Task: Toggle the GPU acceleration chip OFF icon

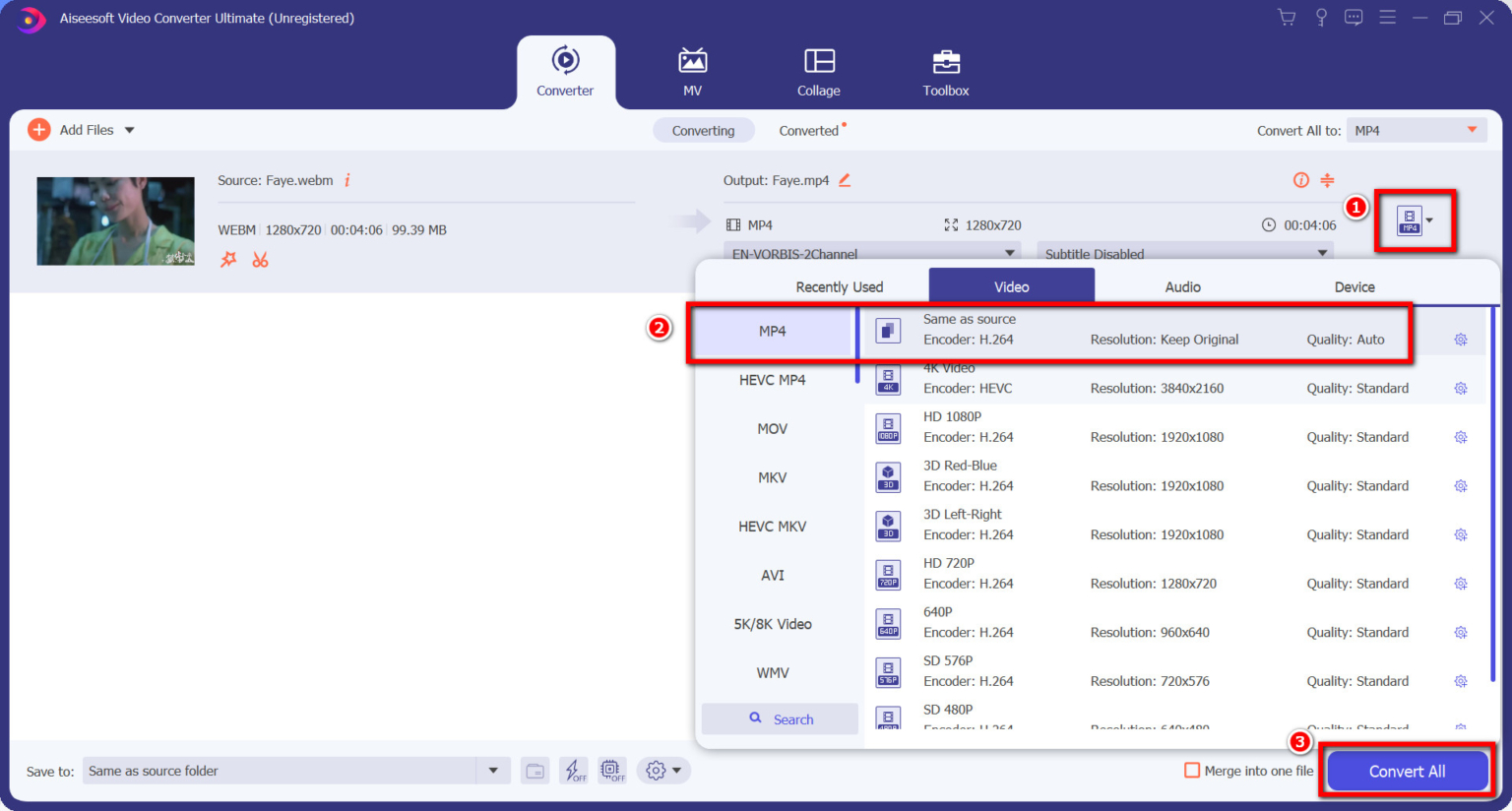Action: (x=612, y=771)
